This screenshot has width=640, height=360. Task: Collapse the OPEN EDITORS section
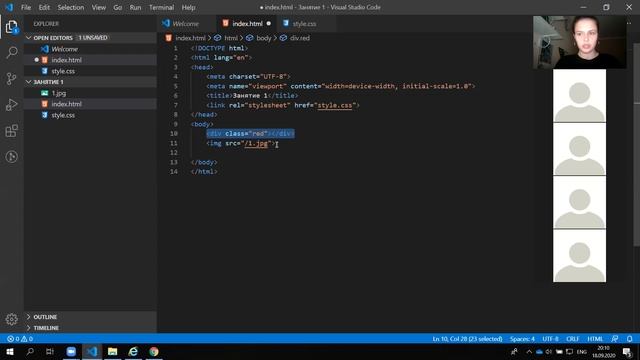click(x=90, y=38)
